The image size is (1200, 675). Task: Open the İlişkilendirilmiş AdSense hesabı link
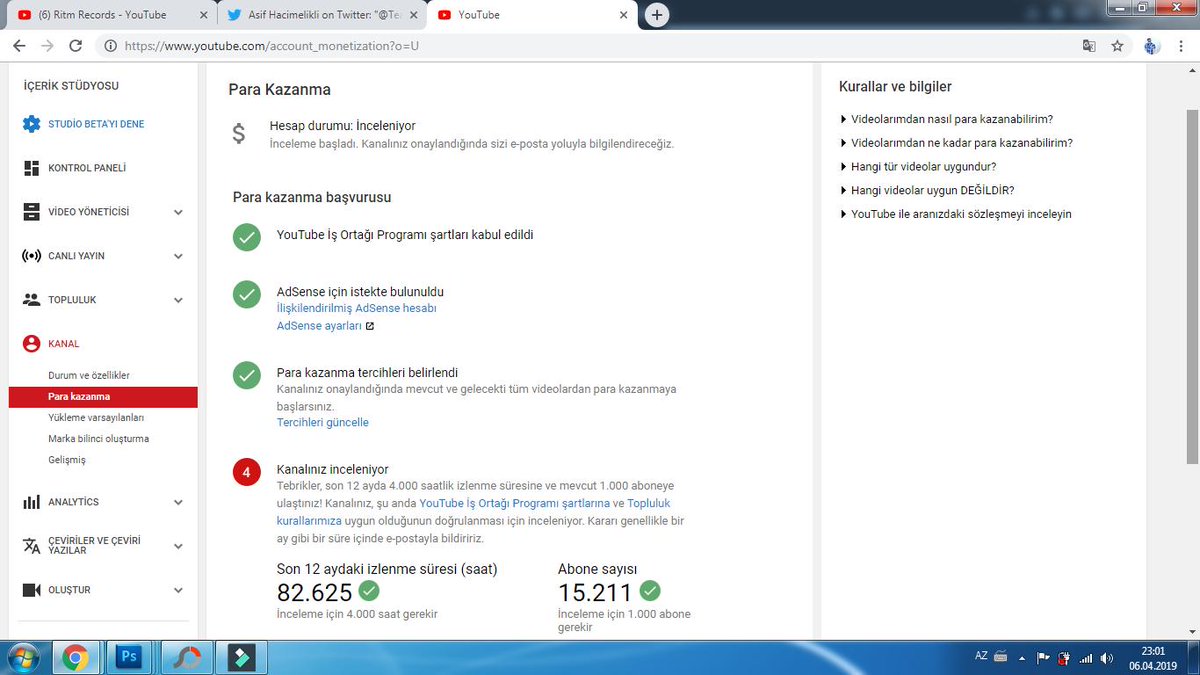(x=357, y=308)
